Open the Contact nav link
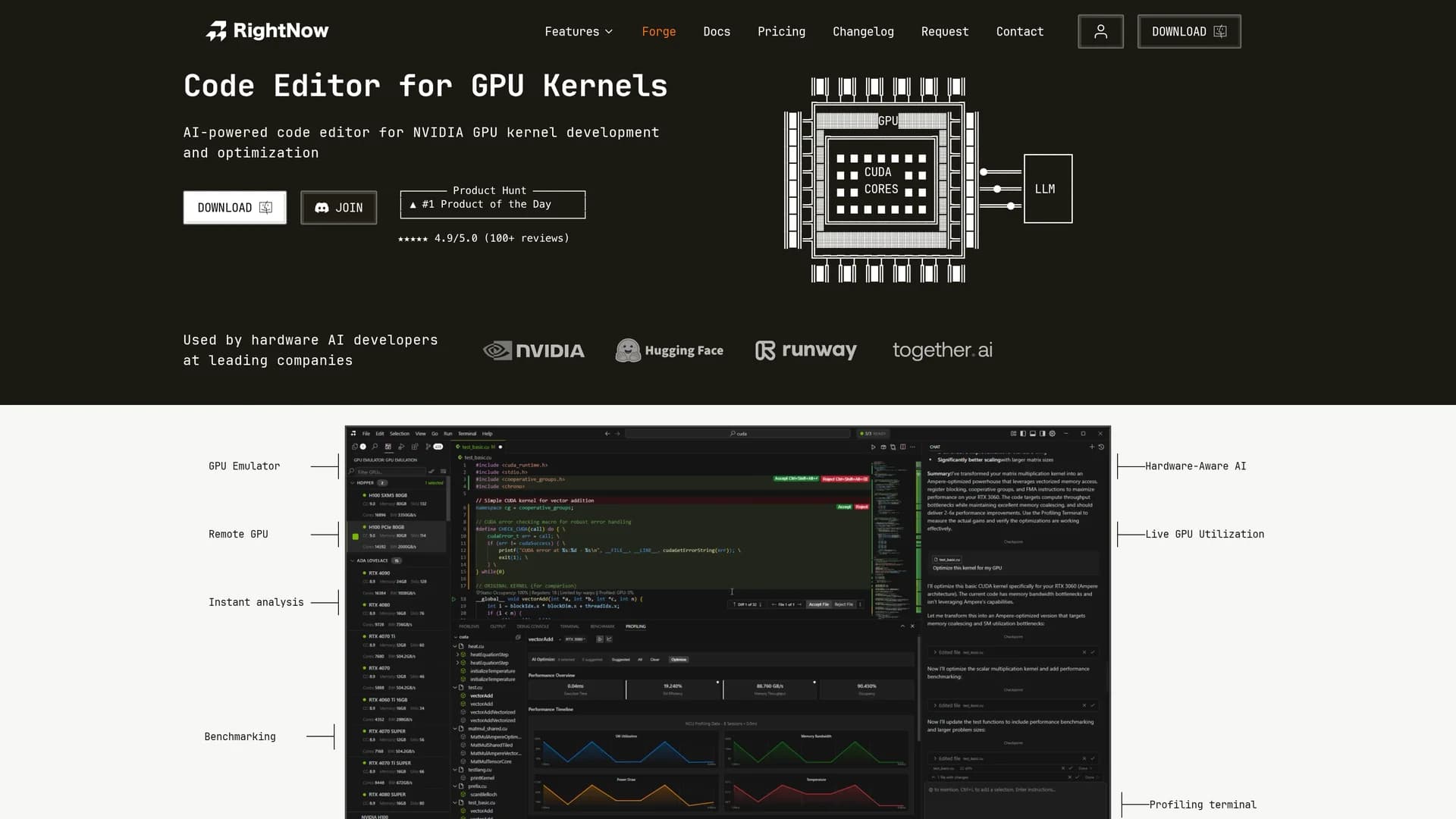Viewport: 1456px width, 819px height. tap(1020, 32)
